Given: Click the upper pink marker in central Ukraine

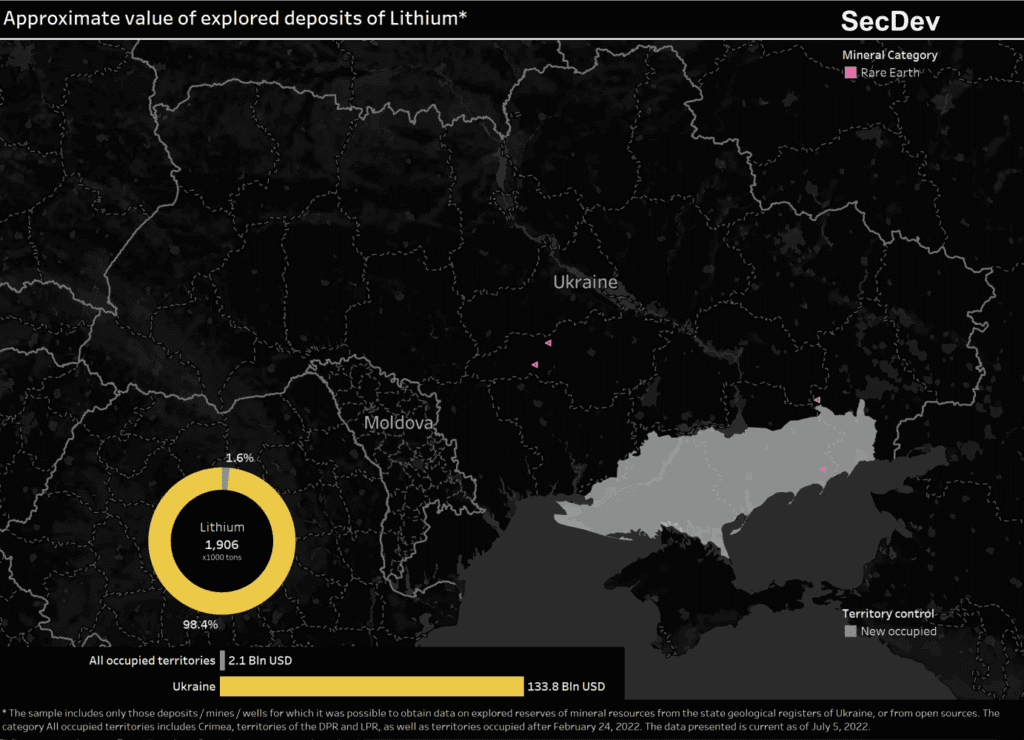Looking at the screenshot, I should pos(548,343).
